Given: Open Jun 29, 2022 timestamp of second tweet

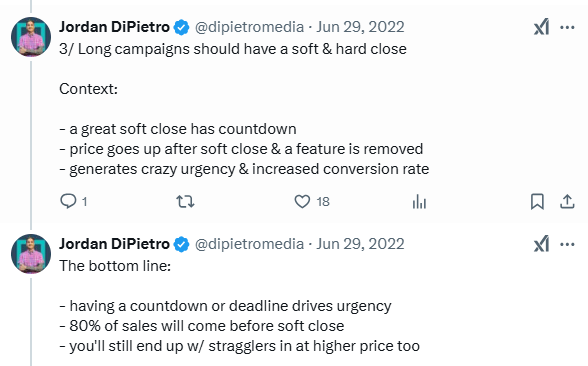Looking at the screenshot, I should click(360, 244).
